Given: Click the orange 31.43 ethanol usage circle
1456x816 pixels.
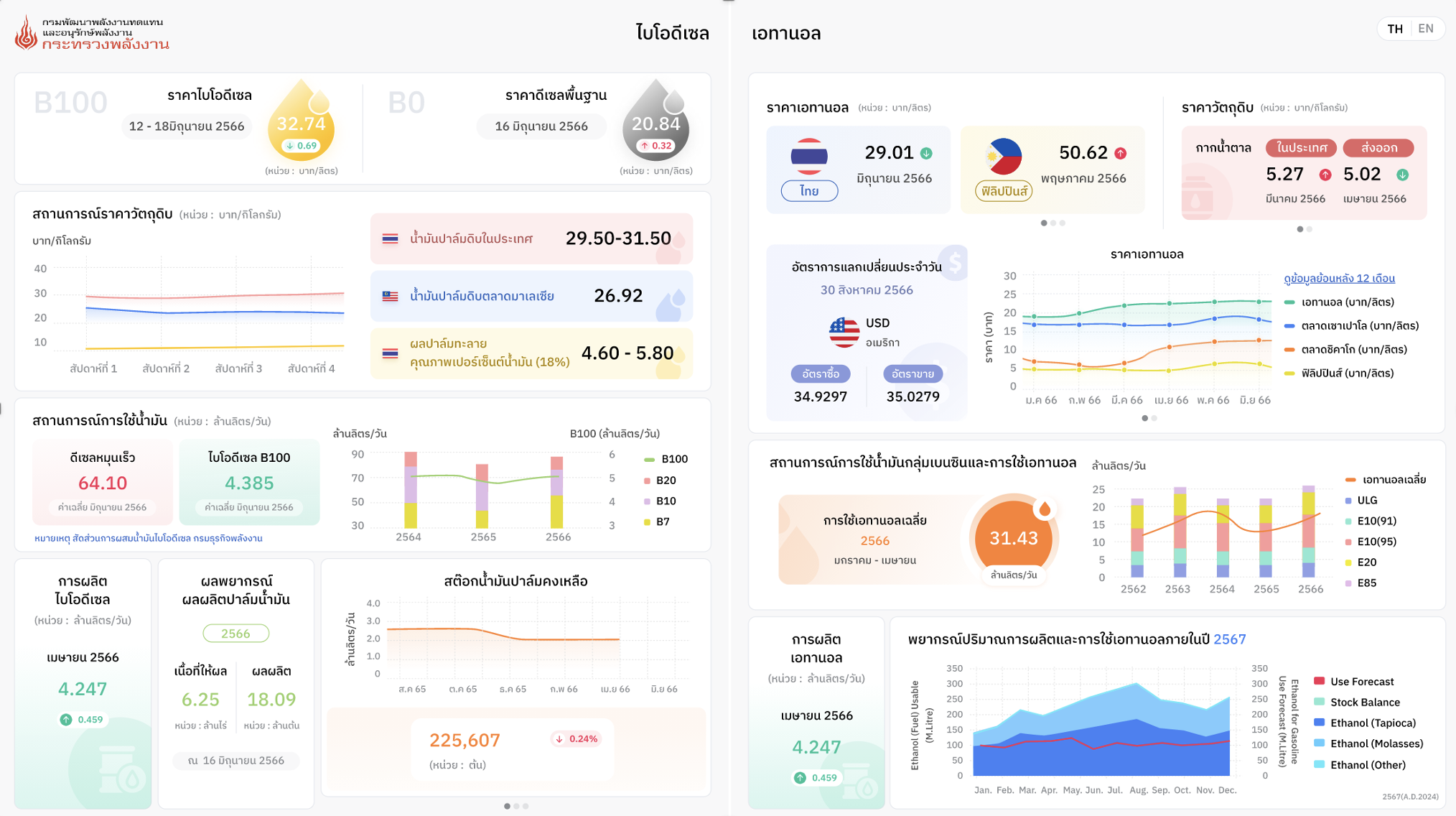Looking at the screenshot, I should (x=1013, y=538).
